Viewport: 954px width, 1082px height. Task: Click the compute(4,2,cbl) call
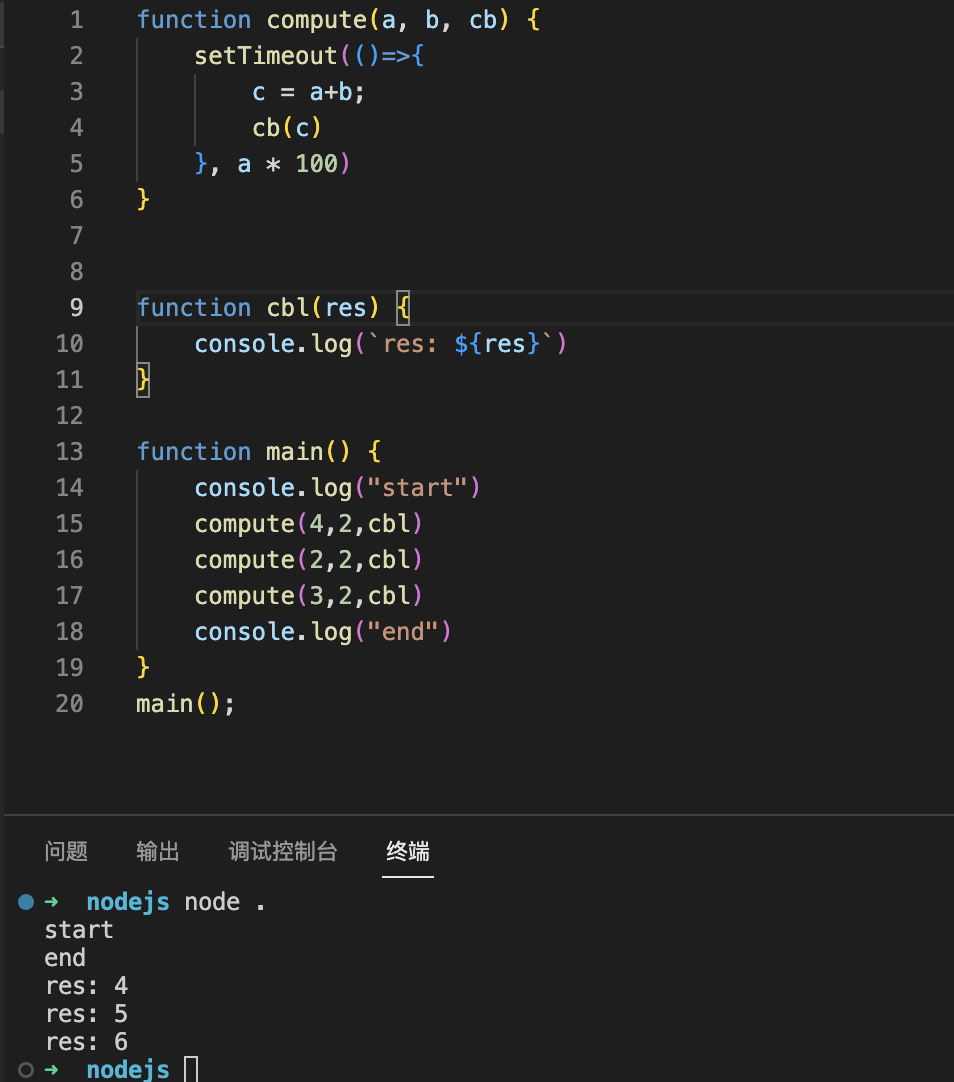click(x=308, y=524)
